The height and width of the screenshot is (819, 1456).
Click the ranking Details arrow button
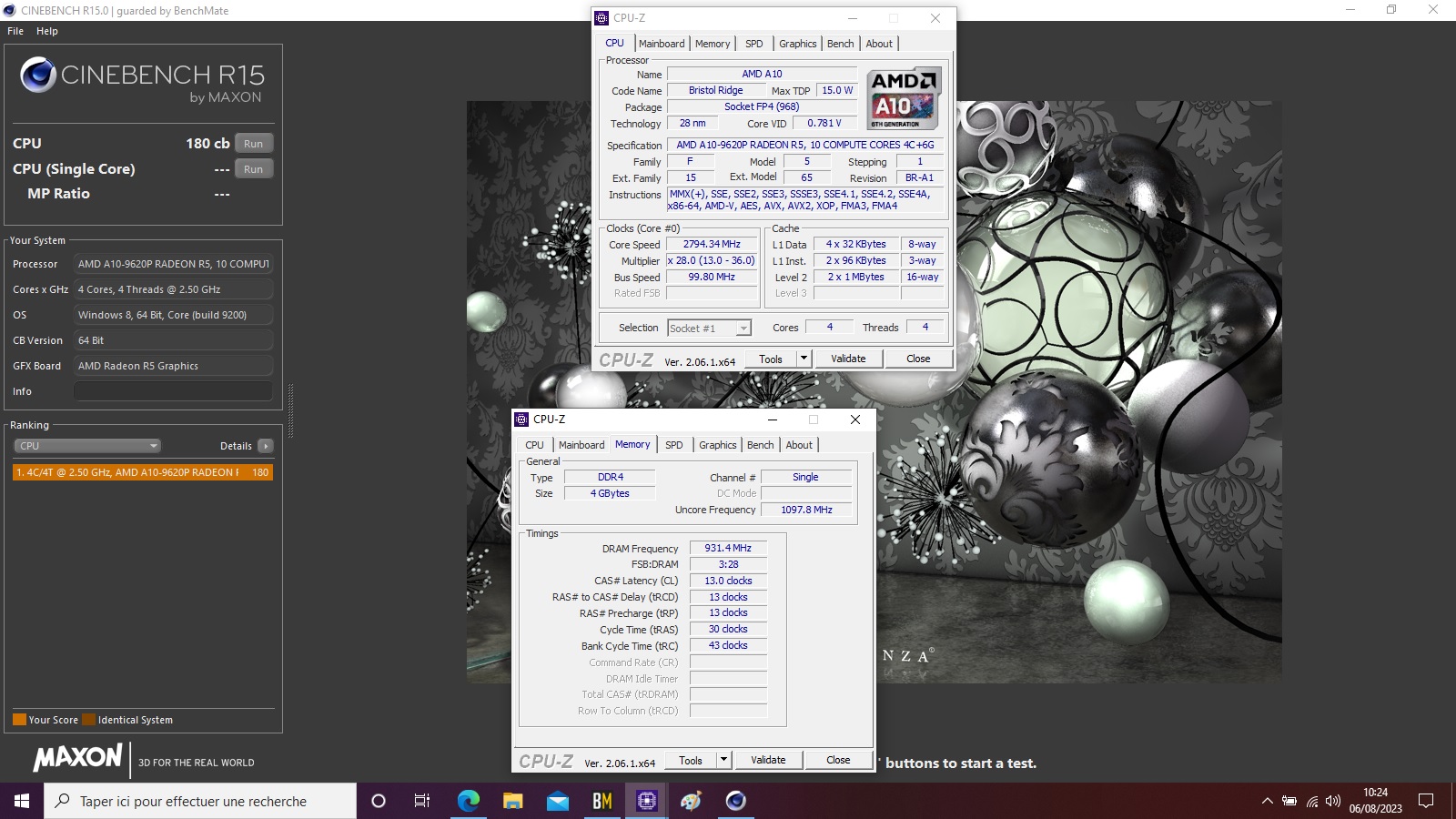(x=266, y=446)
